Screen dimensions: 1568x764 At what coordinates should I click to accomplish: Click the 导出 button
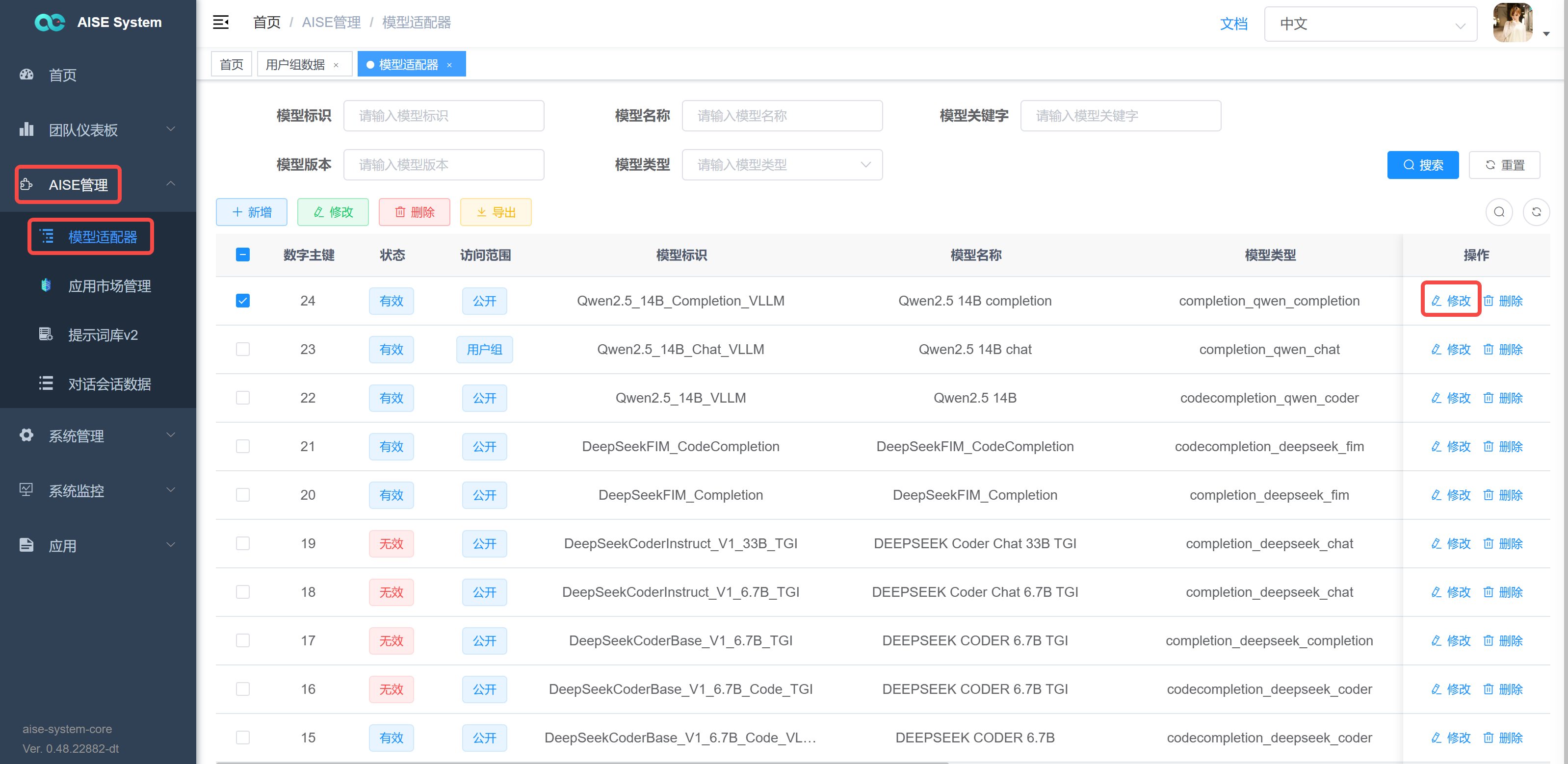(x=496, y=212)
